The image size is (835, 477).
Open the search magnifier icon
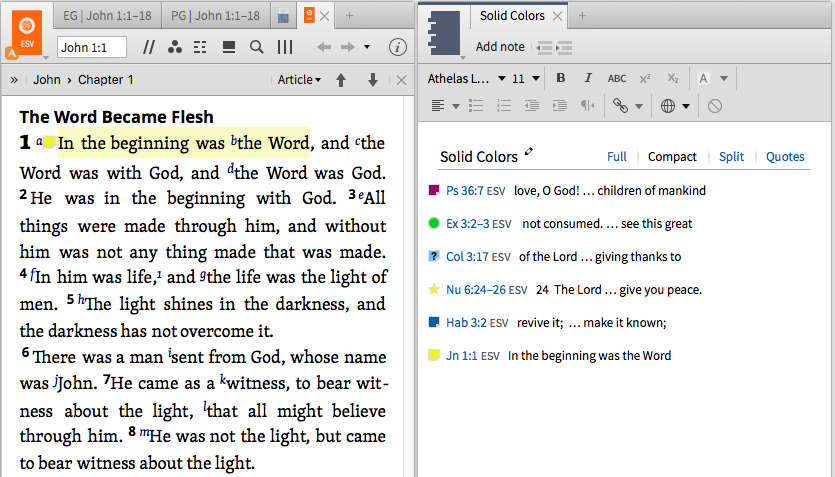(257, 47)
